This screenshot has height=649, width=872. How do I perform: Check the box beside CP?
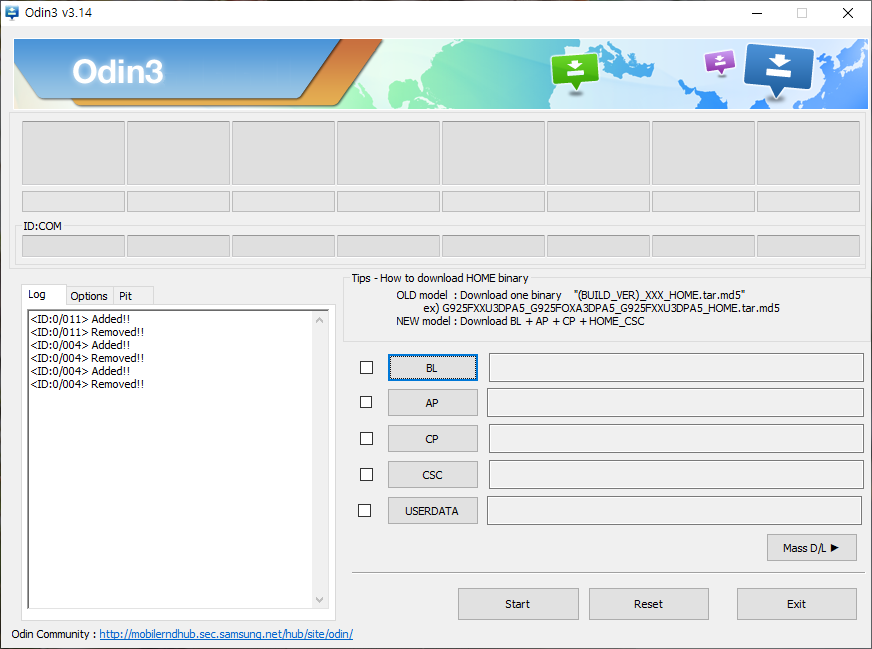click(366, 439)
